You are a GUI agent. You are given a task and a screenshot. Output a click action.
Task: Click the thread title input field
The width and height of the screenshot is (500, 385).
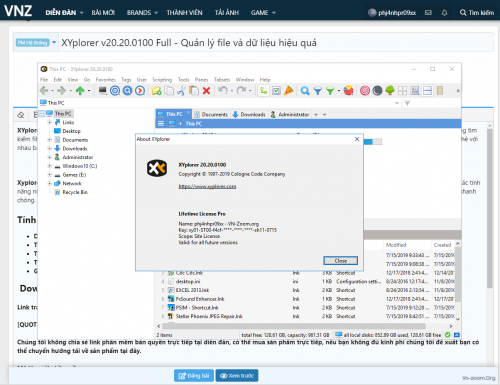[276, 43]
